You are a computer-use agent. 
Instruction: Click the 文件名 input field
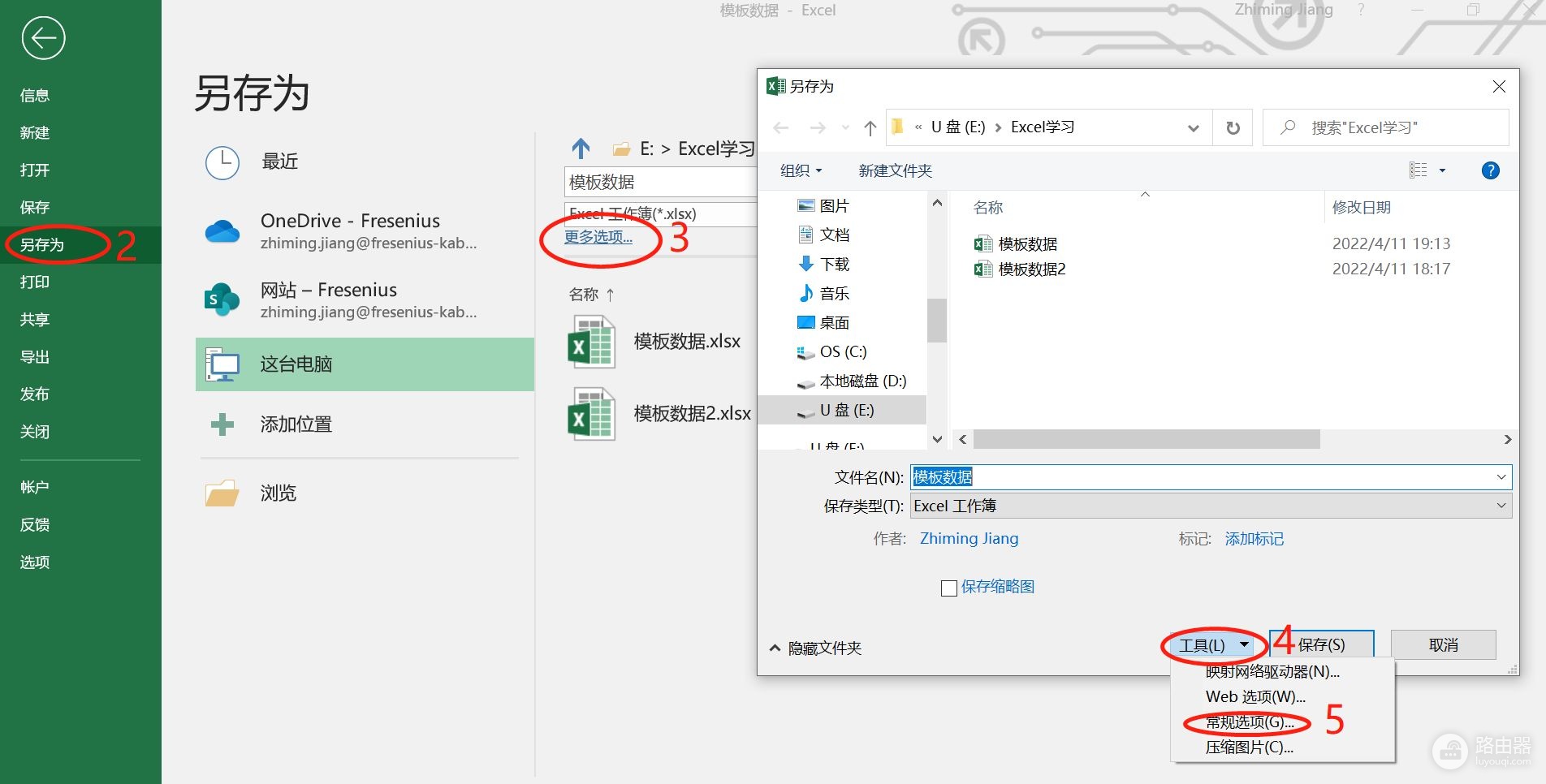(1202, 477)
